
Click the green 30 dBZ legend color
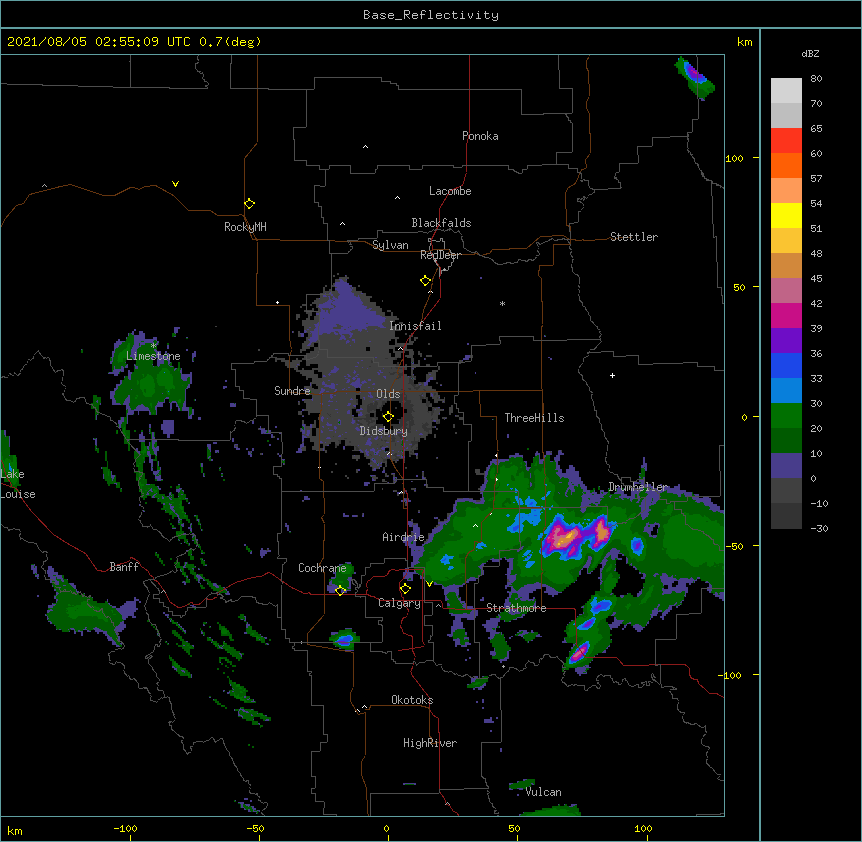pyautogui.click(x=786, y=416)
